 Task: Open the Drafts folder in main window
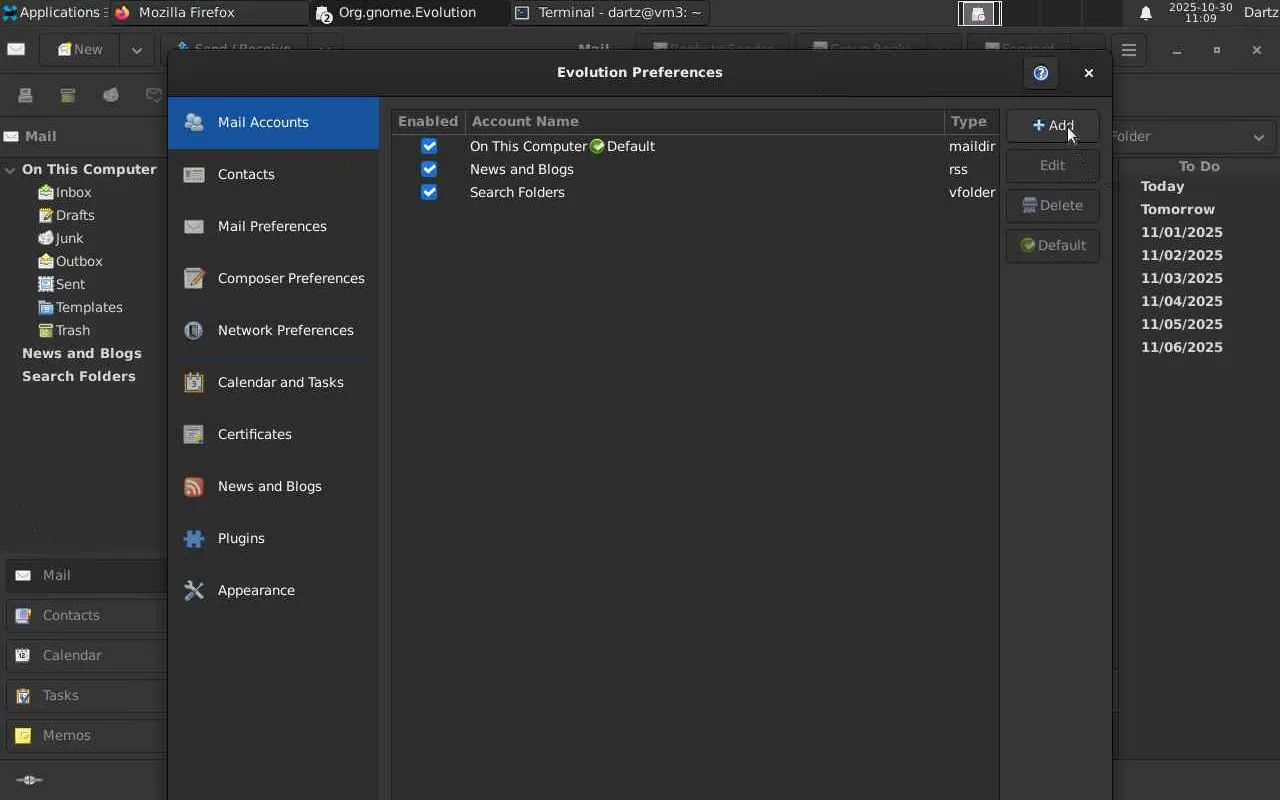75,215
